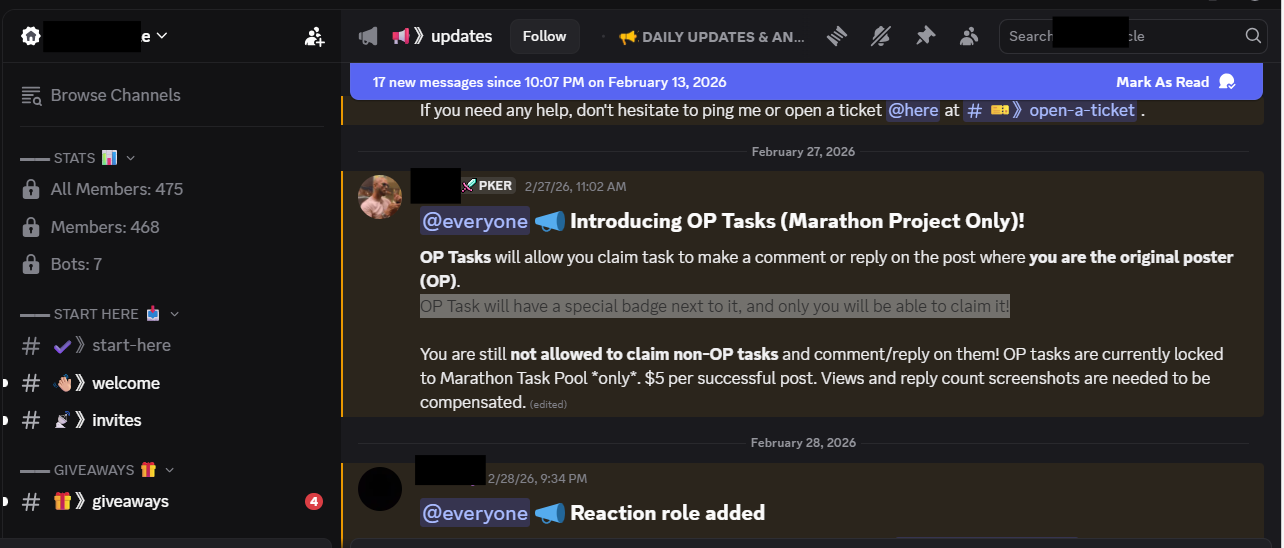Collapse the GIVEAWAYS category

[170, 470]
